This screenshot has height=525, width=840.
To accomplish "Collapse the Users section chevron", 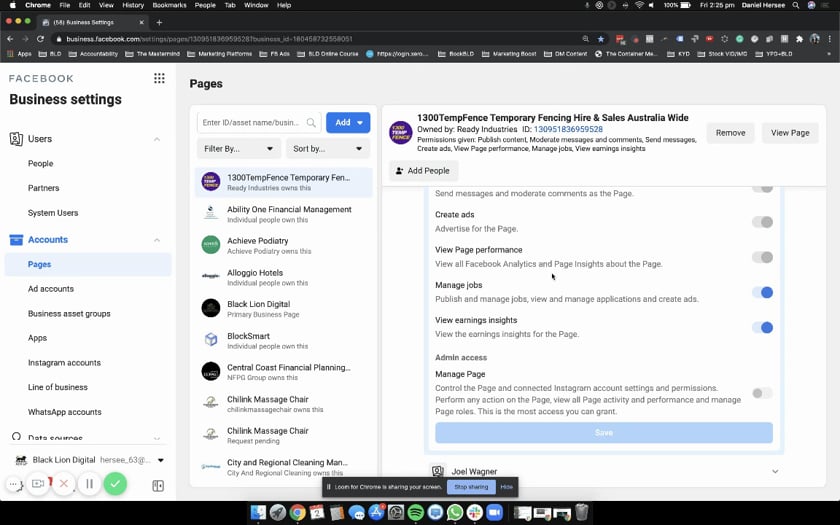I will point(157,139).
